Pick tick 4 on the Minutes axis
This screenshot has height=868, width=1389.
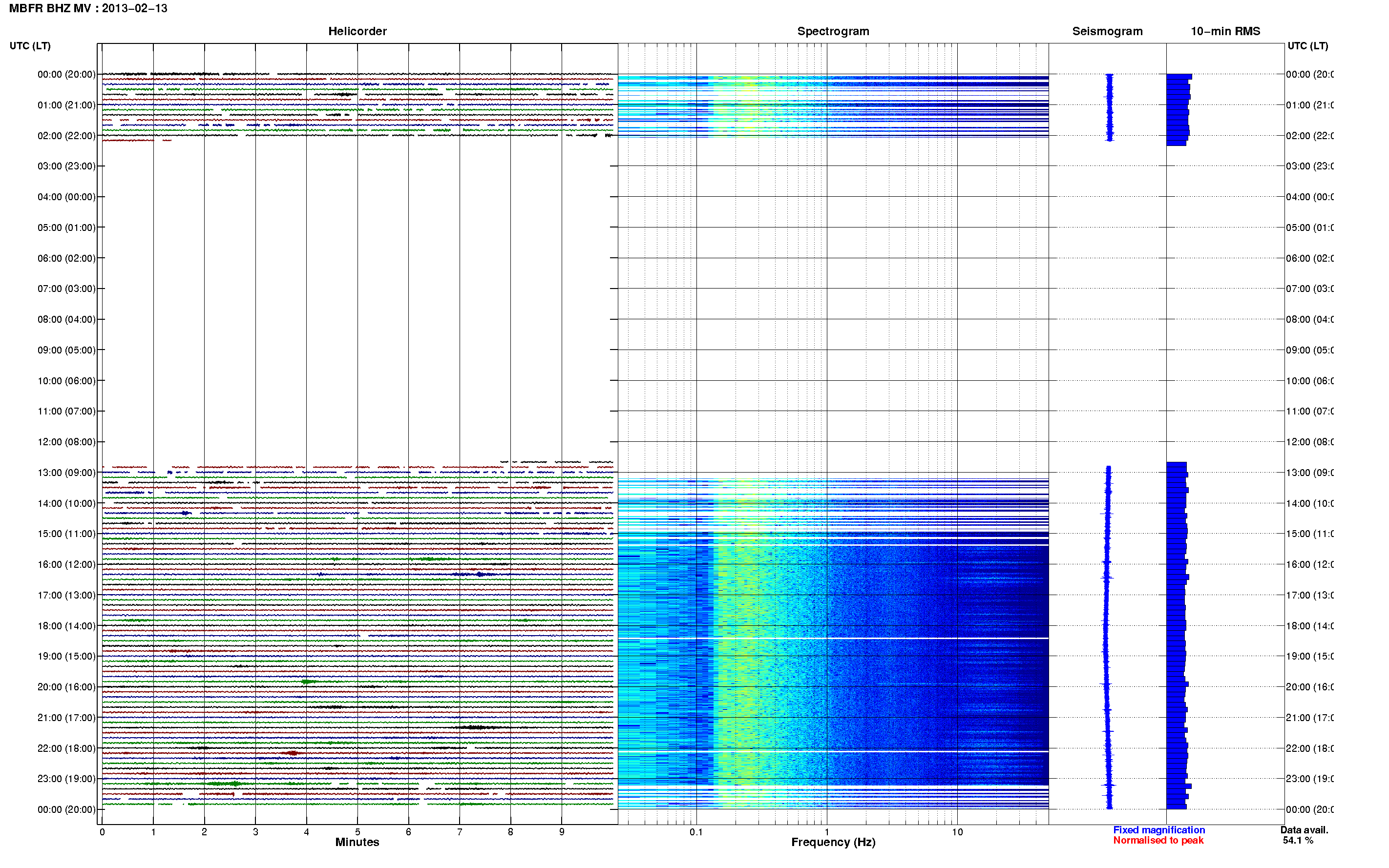click(307, 832)
